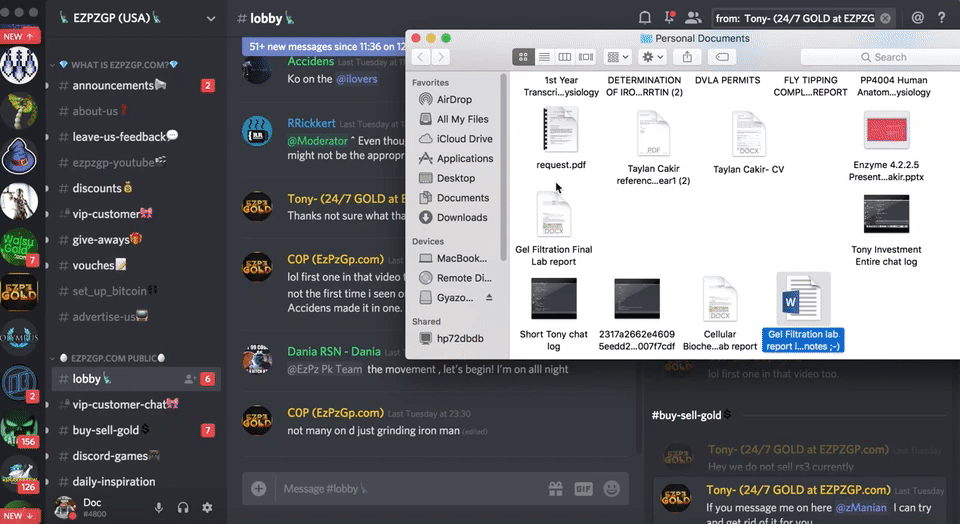The width and height of the screenshot is (960, 524).
Task: Open the GIF picker
Action: tap(583, 488)
